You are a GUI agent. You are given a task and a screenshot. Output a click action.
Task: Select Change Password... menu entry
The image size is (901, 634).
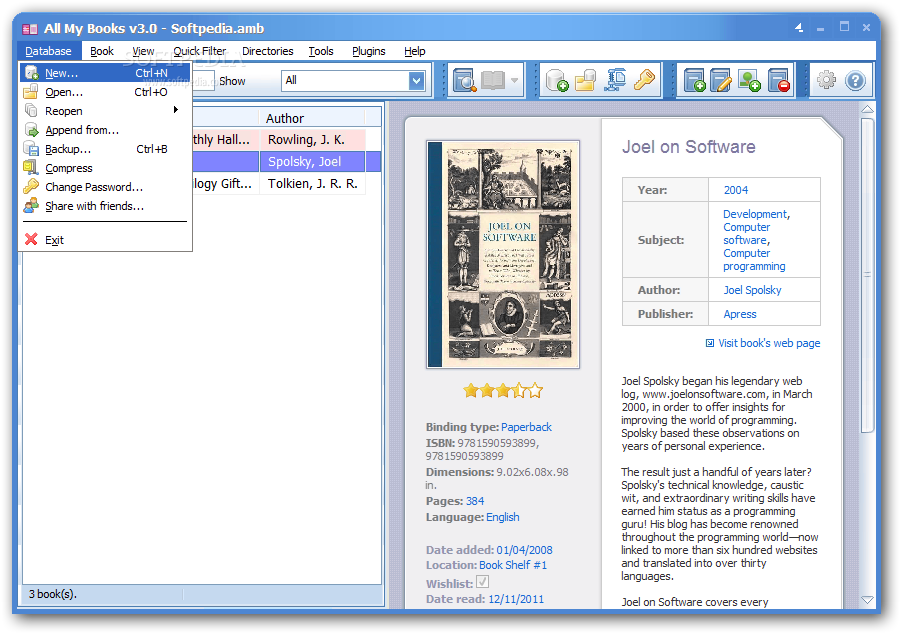tap(105, 187)
